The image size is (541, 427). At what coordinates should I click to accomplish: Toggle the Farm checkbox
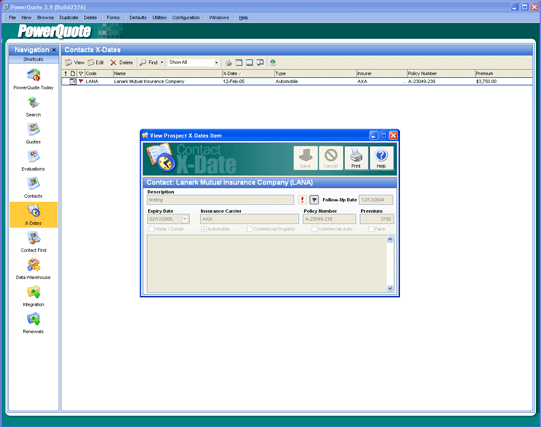pos(371,229)
